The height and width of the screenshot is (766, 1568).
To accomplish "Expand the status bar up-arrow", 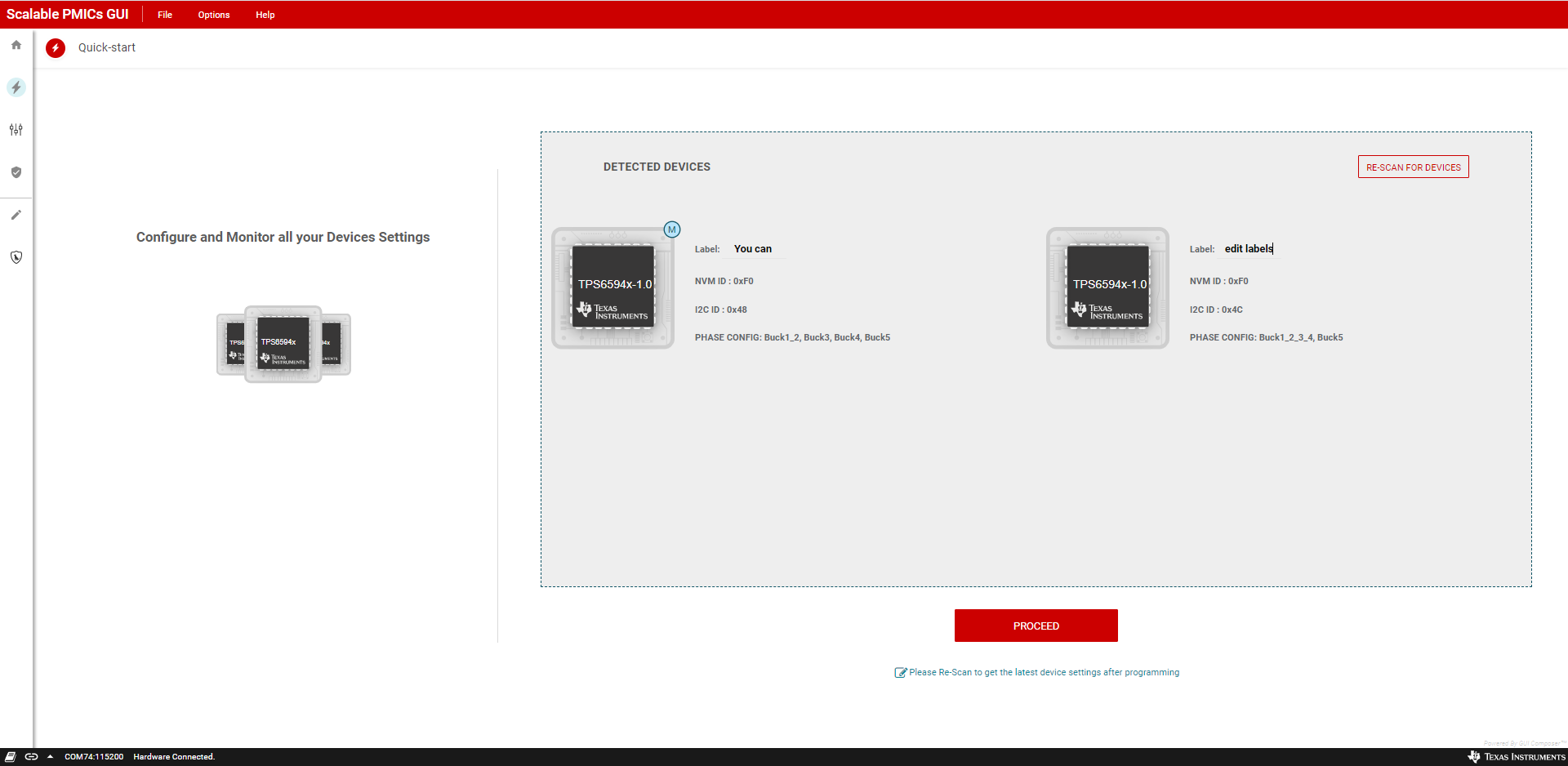I will point(51,757).
